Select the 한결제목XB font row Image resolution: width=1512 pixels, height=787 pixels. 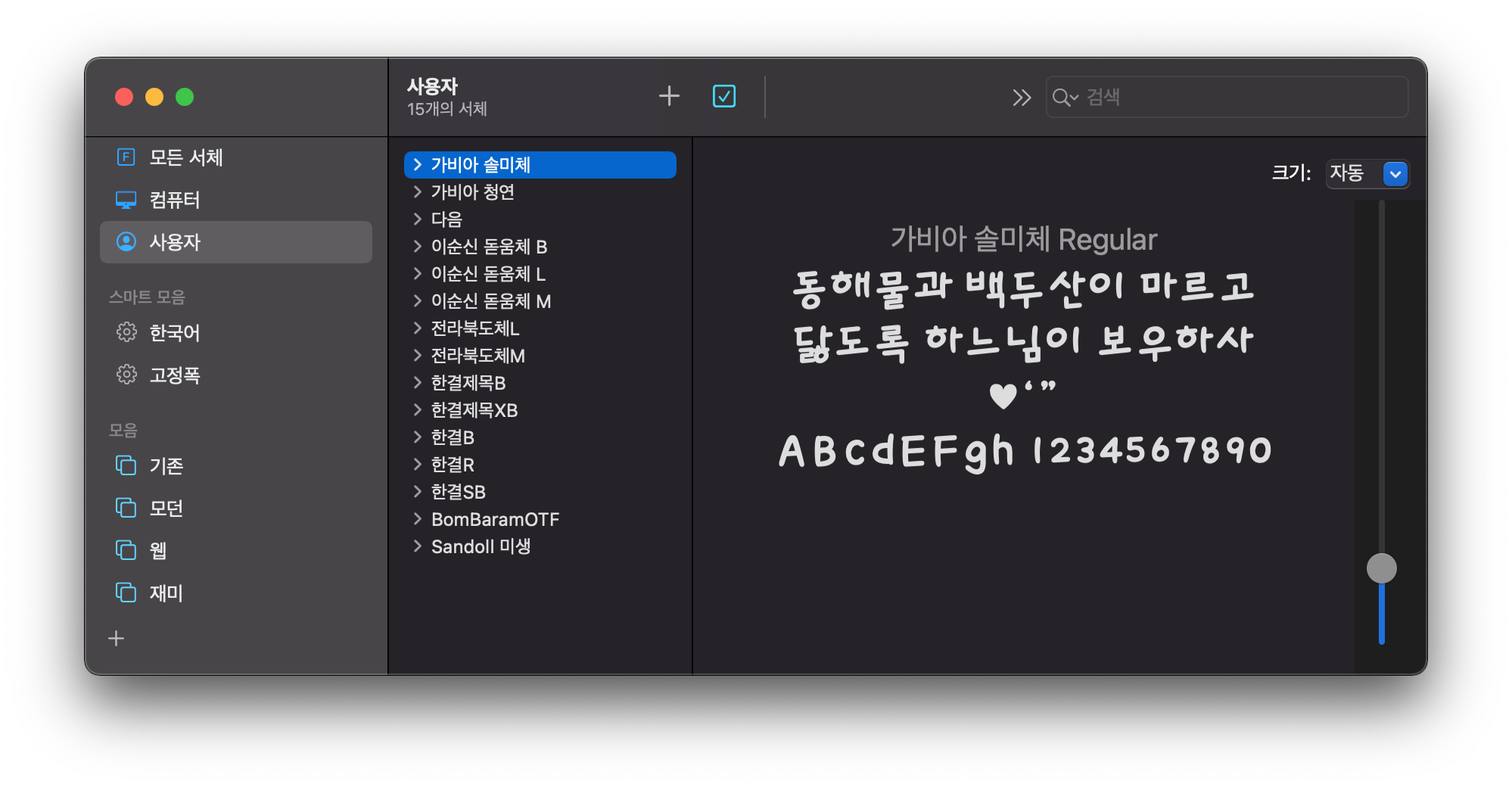pos(540,410)
